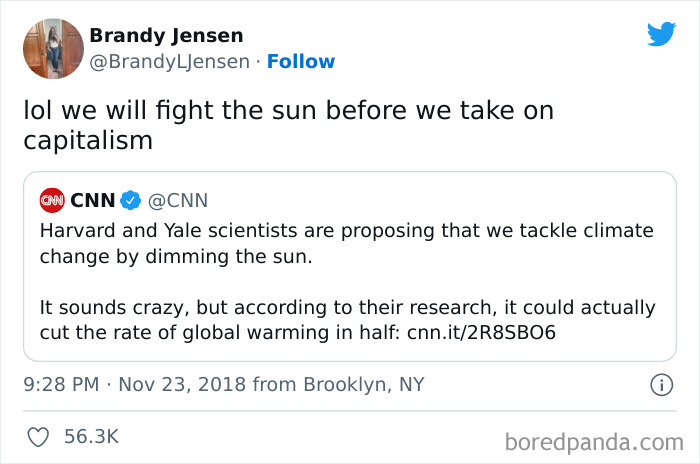Viewport: 700px width, 464px height.
Task: Like the tweet with heart icon
Action: (x=38, y=437)
